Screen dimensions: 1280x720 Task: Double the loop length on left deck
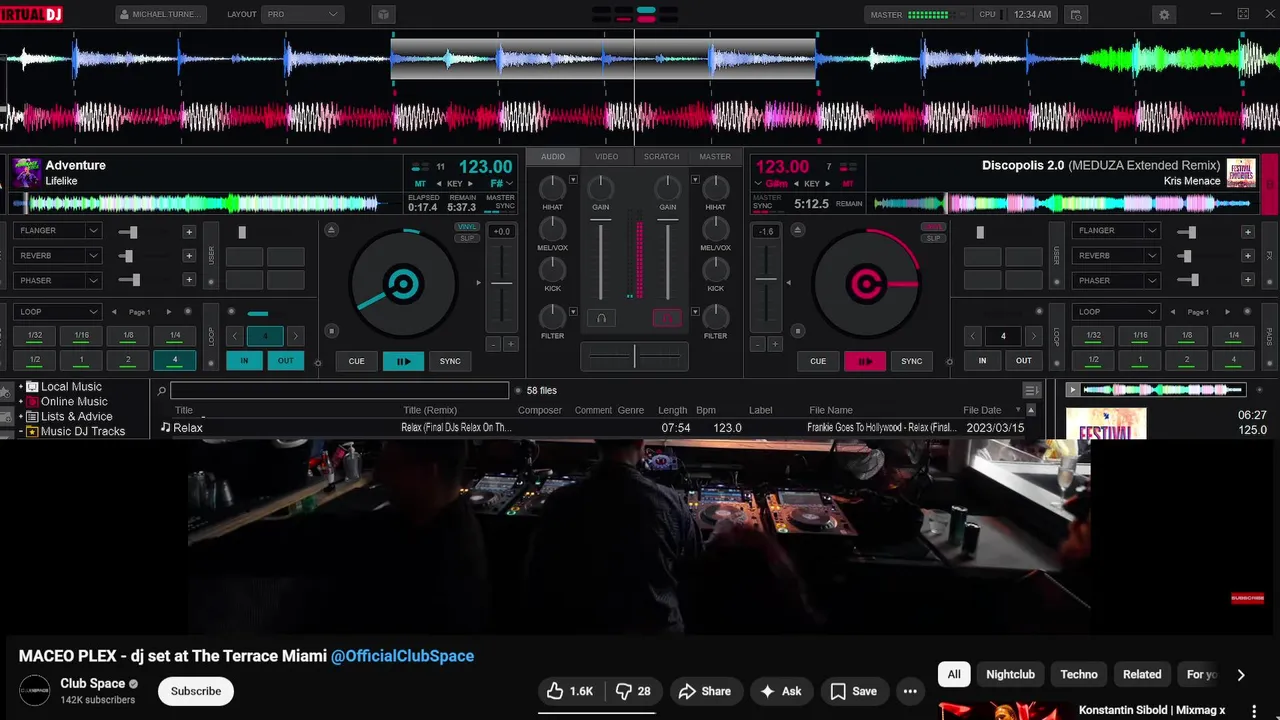pyautogui.click(x=295, y=336)
